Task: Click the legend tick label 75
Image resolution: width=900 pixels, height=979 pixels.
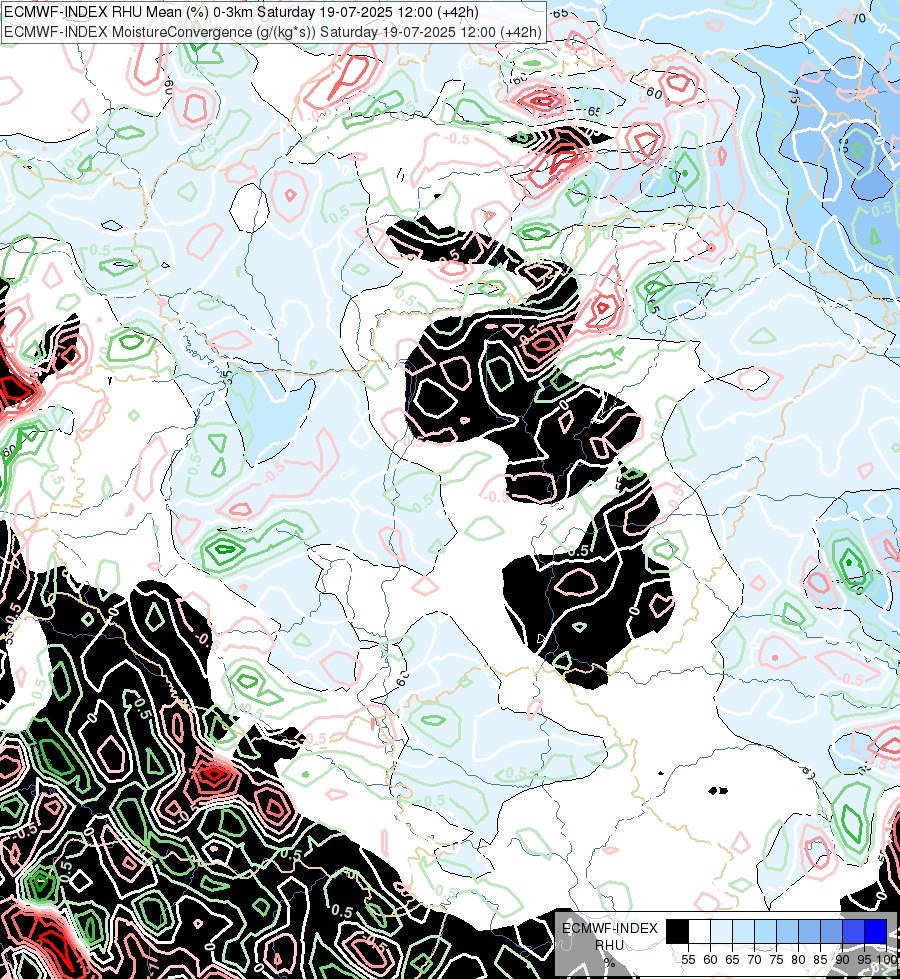Action: click(776, 960)
